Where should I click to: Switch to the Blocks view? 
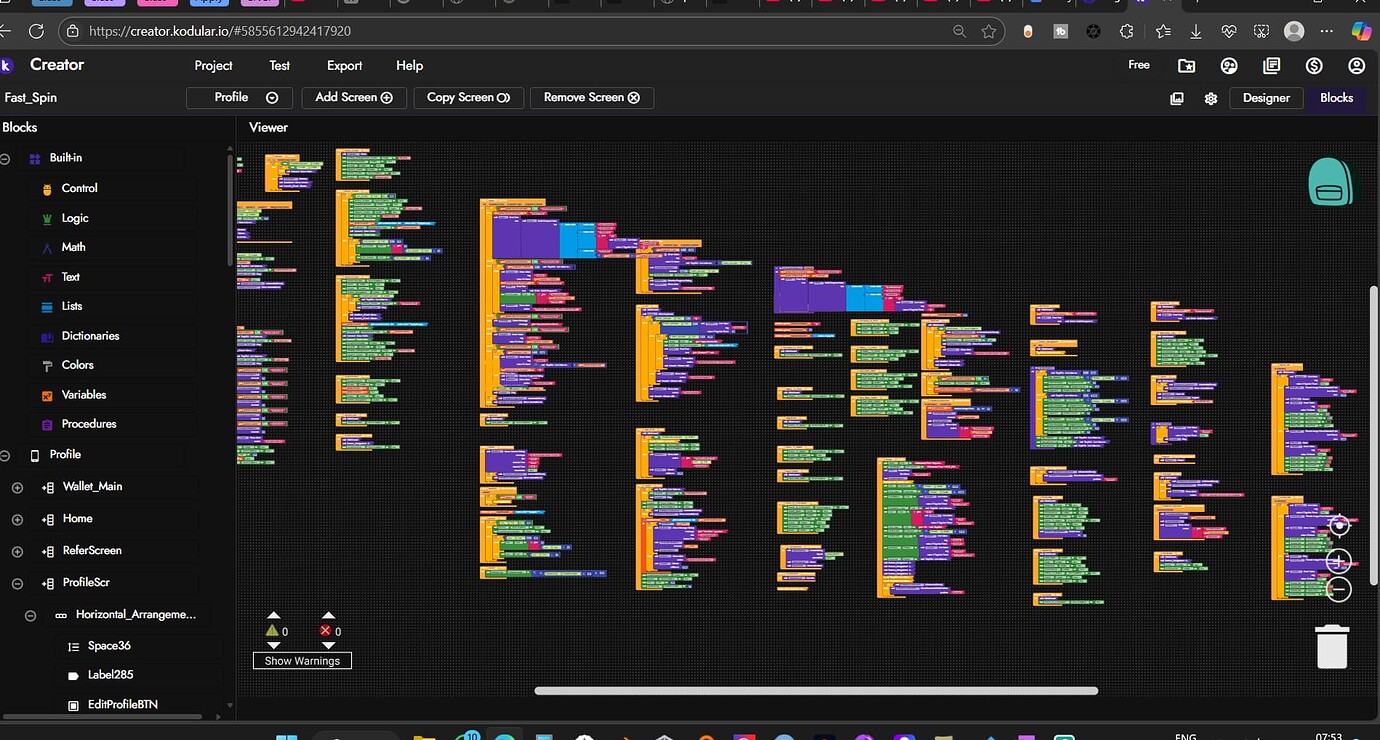[x=1336, y=98]
